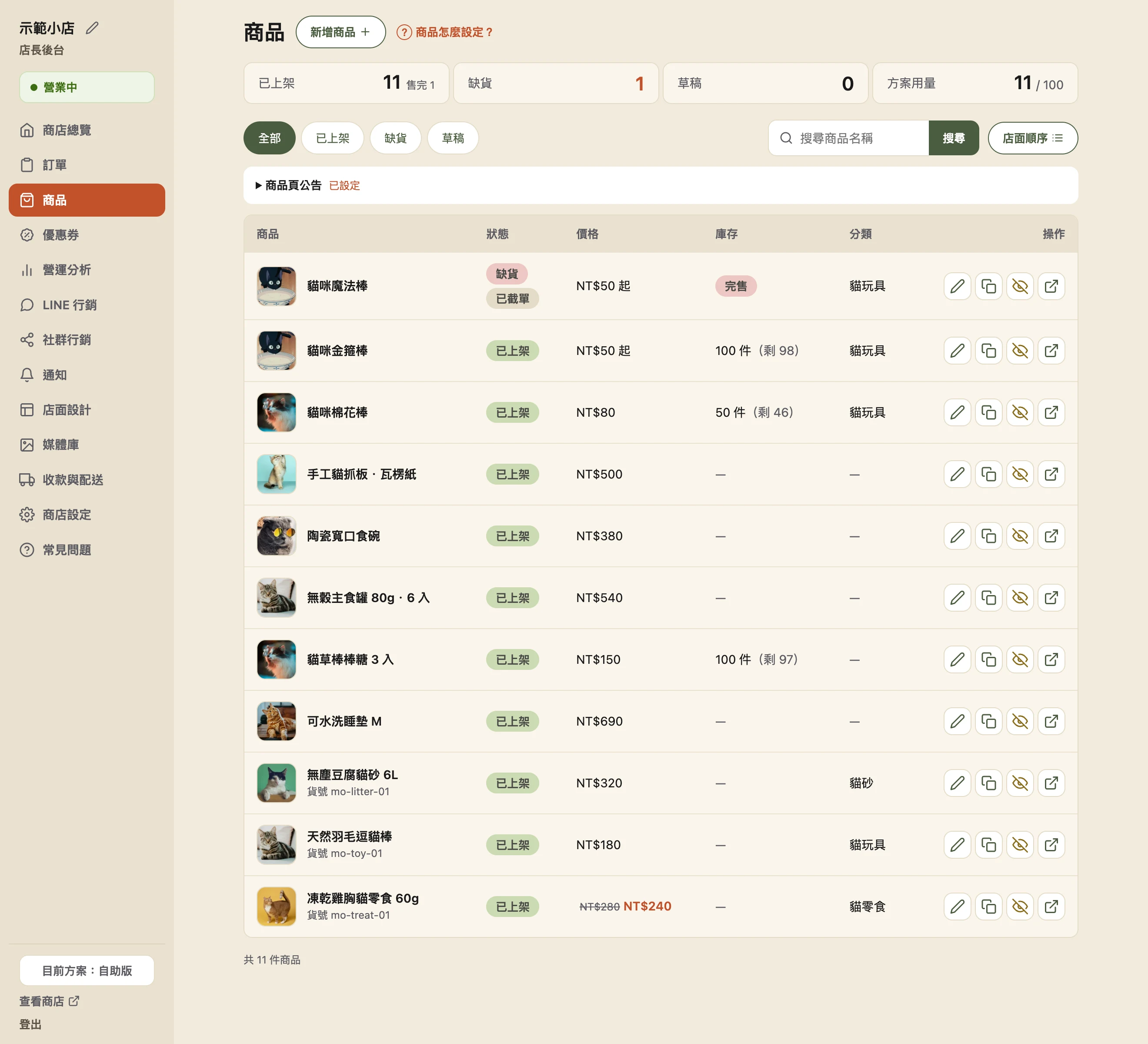Image resolution: width=1148 pixels, height=1044 pixels.
Task: Click the 貓咪棉花棒 product thumbnail
Action: (x=276, y=412)
